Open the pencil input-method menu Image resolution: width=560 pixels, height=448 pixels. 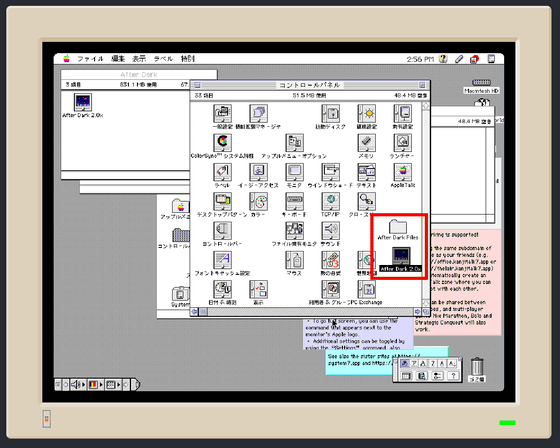(459, 59)
